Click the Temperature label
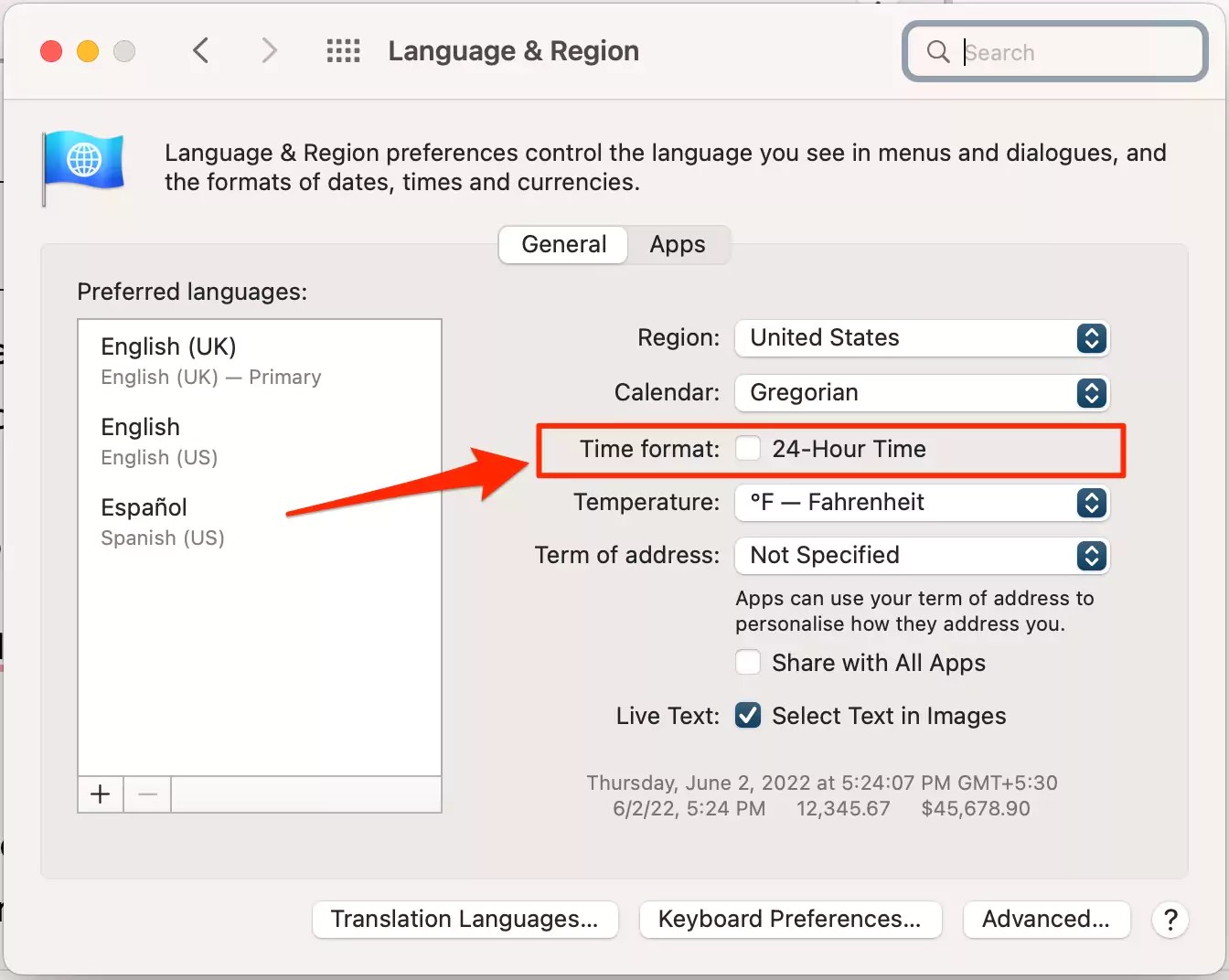 coord(647,503)
